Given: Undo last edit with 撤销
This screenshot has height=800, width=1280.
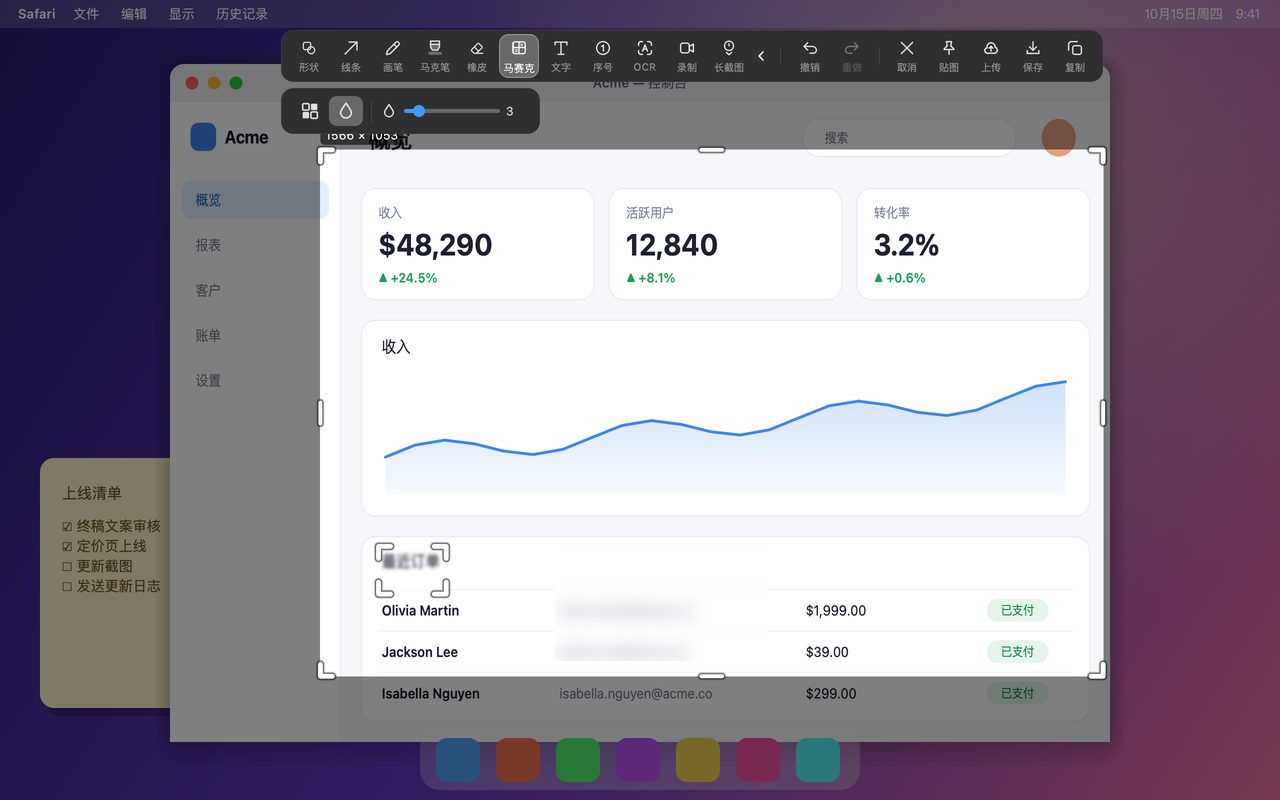Looking at the screenshot, I should point(810,56).
